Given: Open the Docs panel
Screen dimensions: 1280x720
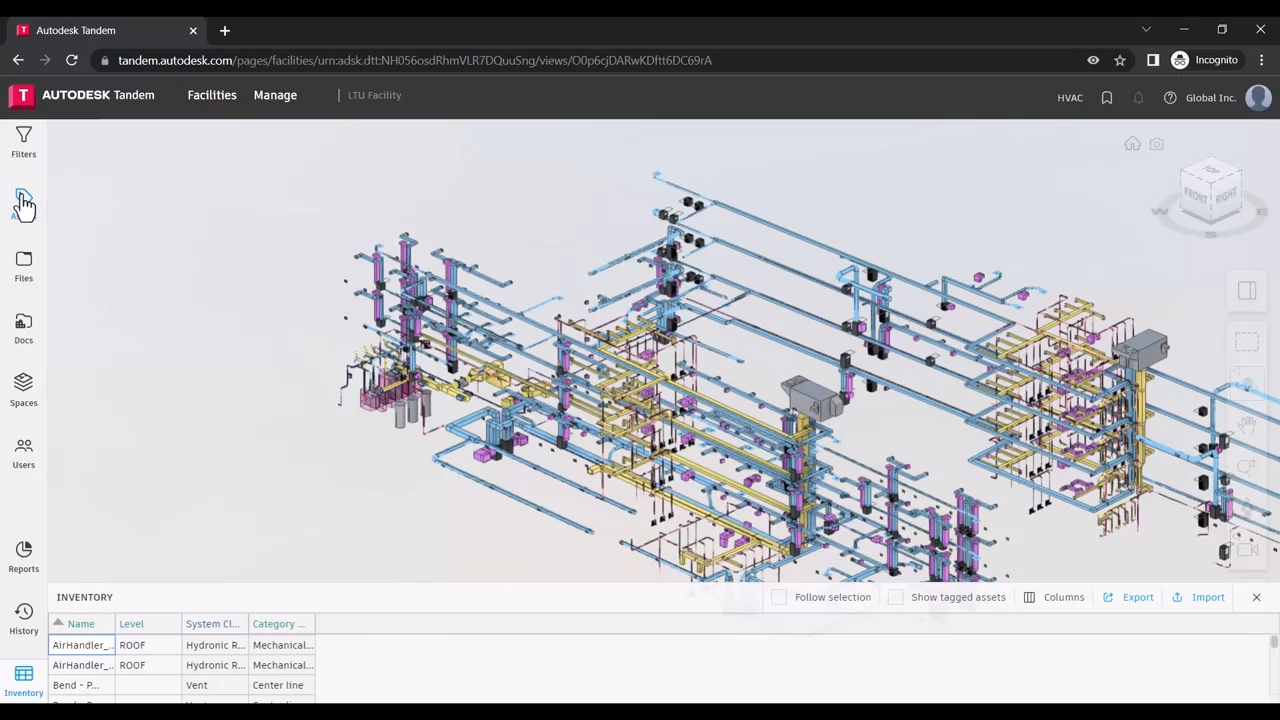Looking at the screenshot, I should (x=23, y=328).
